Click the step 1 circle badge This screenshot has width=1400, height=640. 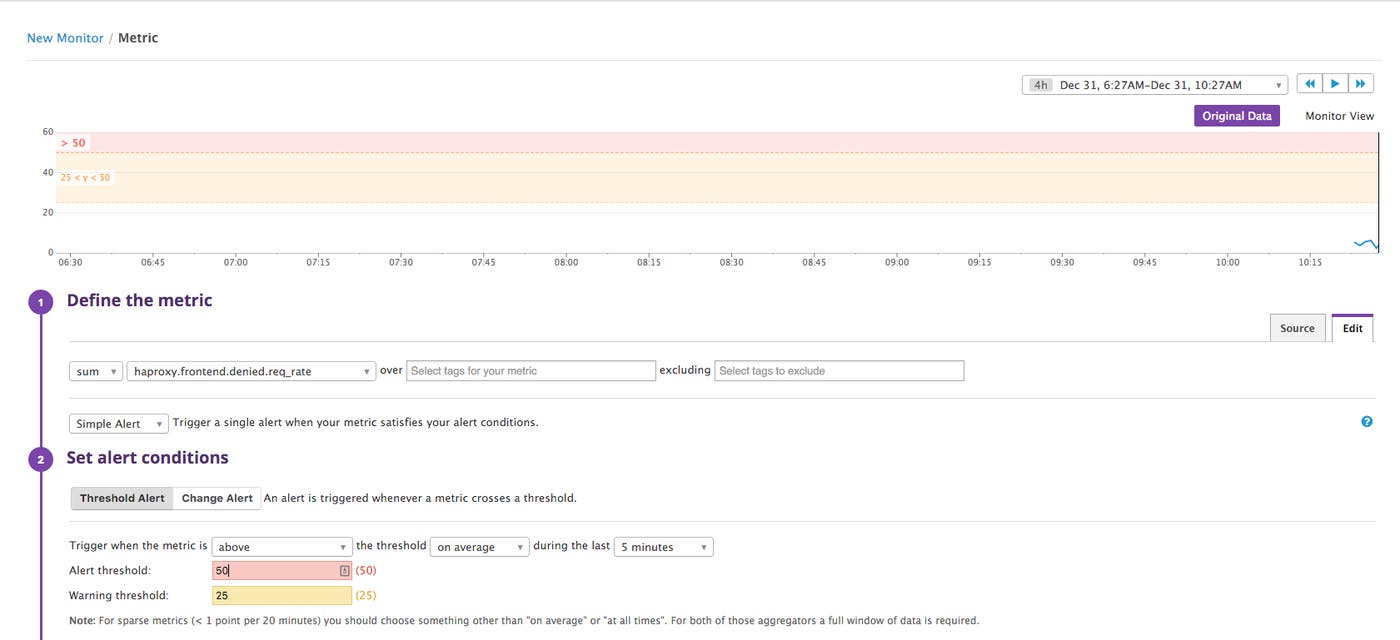[x=40, y=301]
